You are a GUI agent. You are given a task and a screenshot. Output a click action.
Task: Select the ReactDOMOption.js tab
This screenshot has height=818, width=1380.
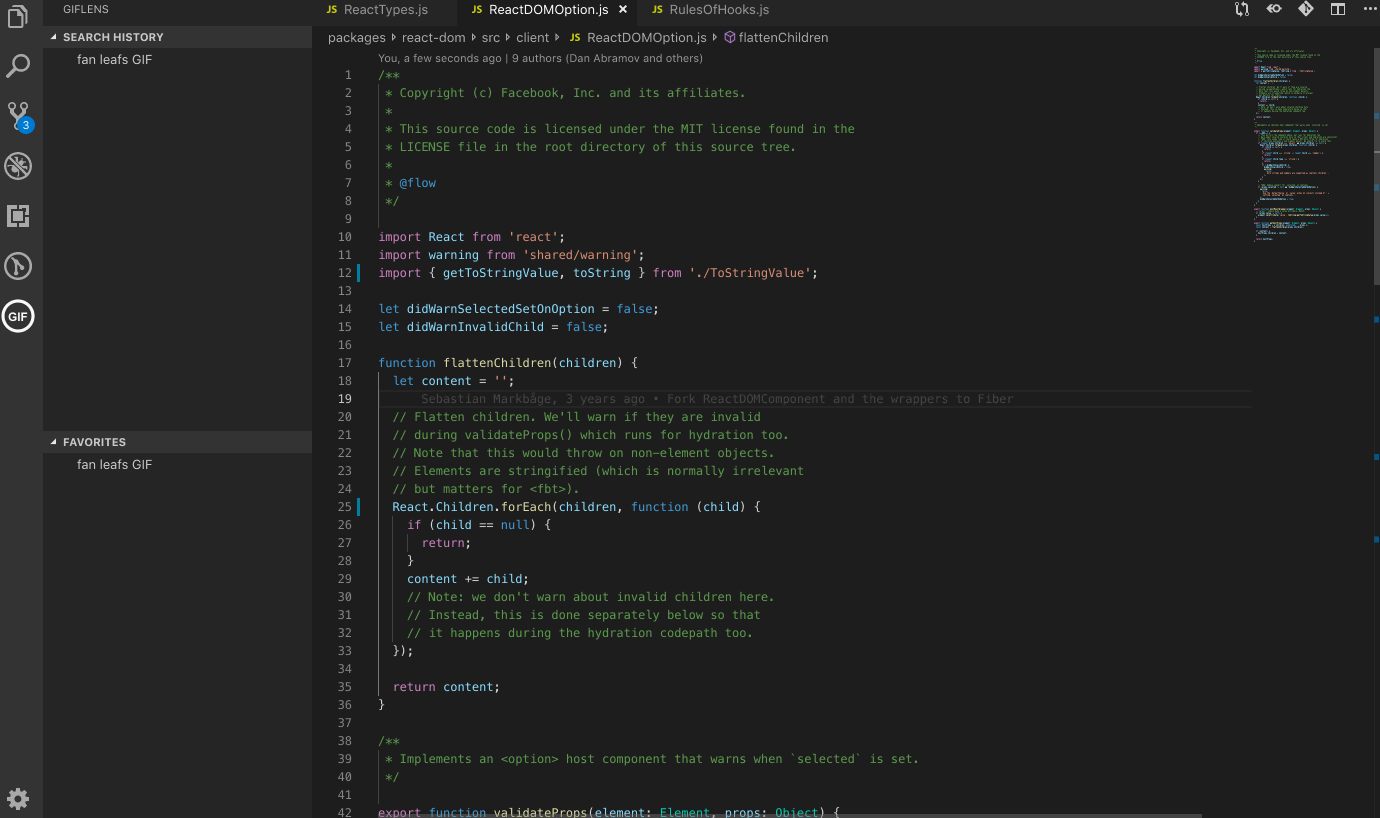point(548,10)
